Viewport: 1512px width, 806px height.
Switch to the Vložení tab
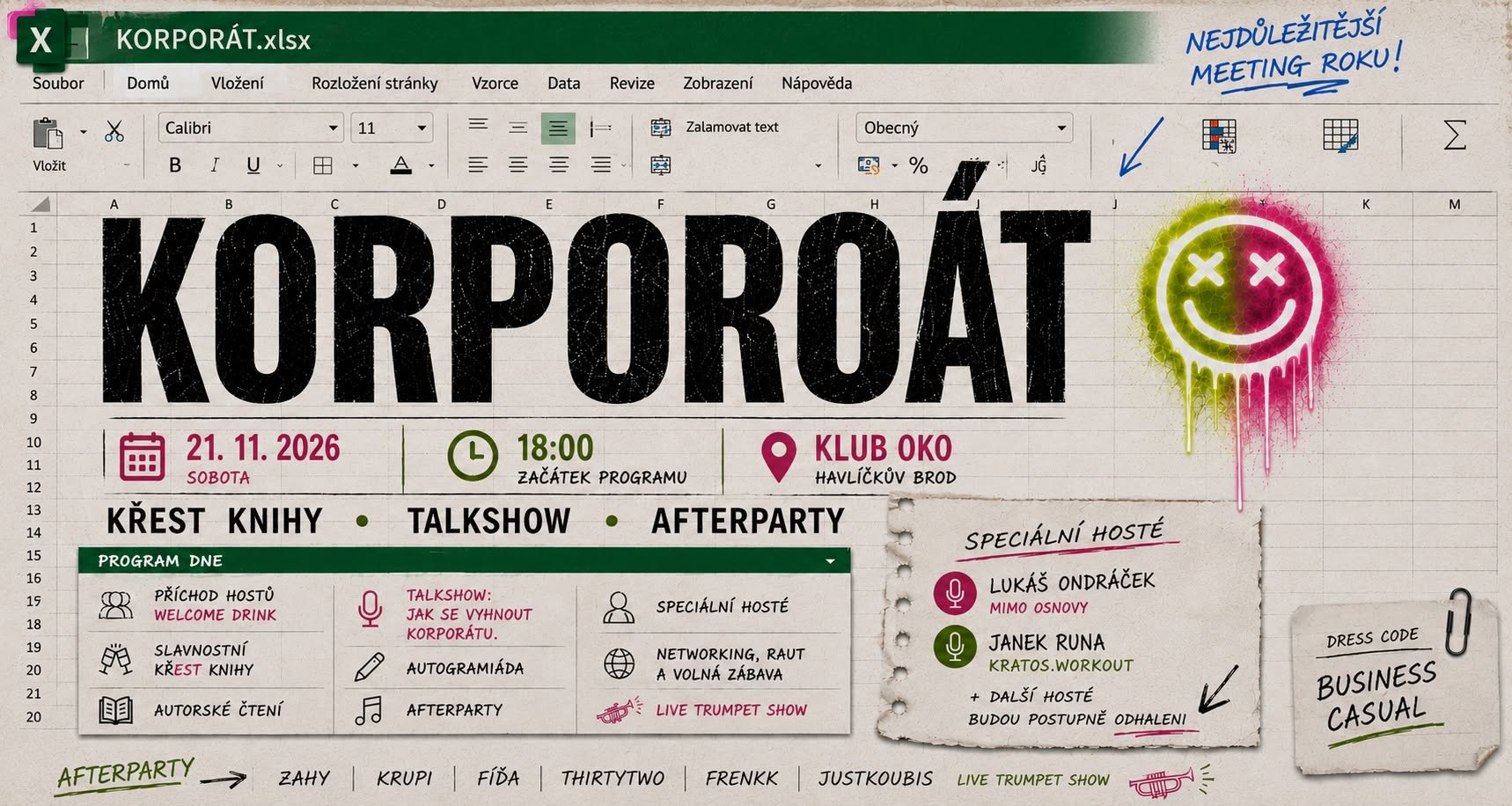pyautogui.click(x=237, y=83)
